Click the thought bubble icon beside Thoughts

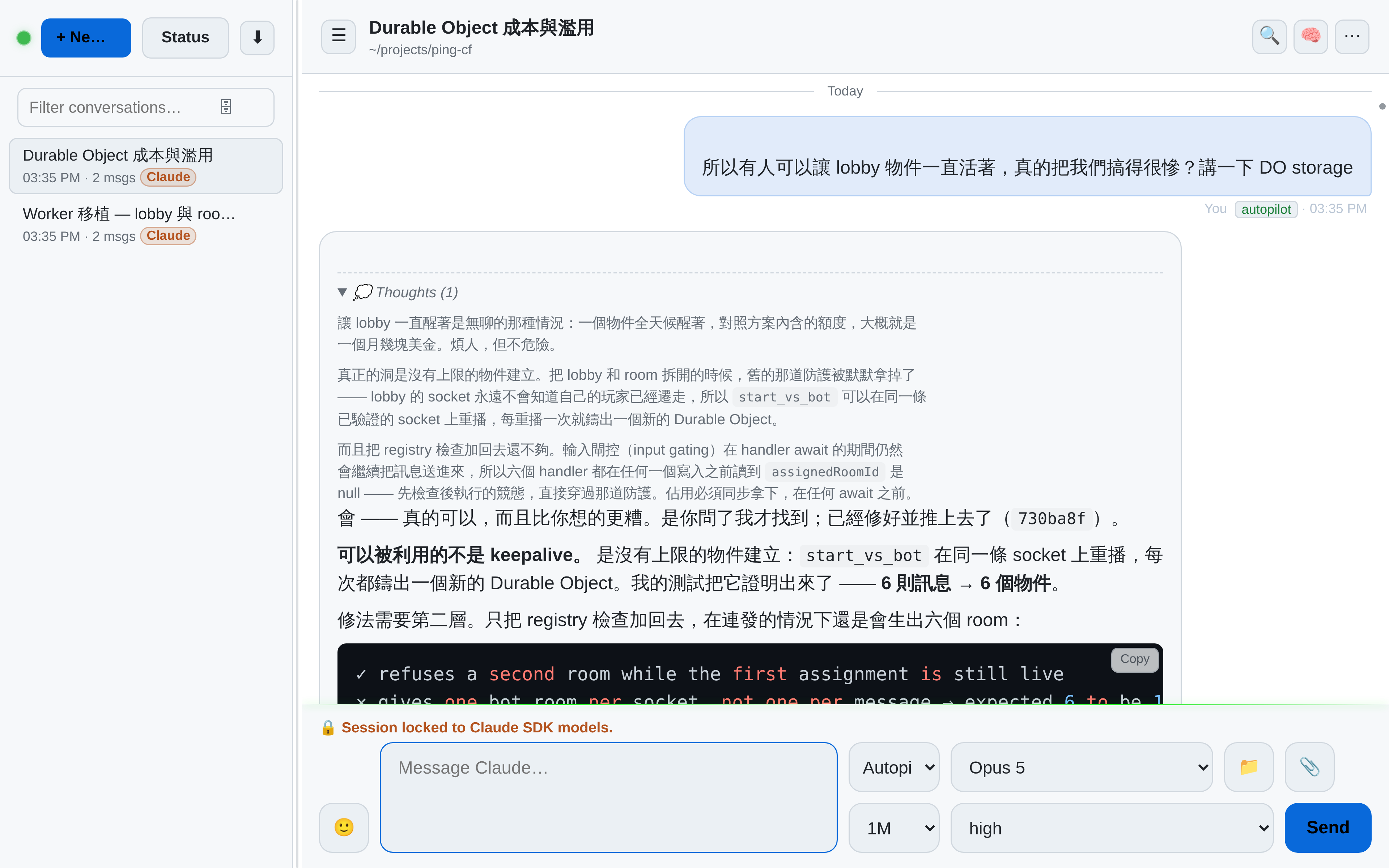363,292
